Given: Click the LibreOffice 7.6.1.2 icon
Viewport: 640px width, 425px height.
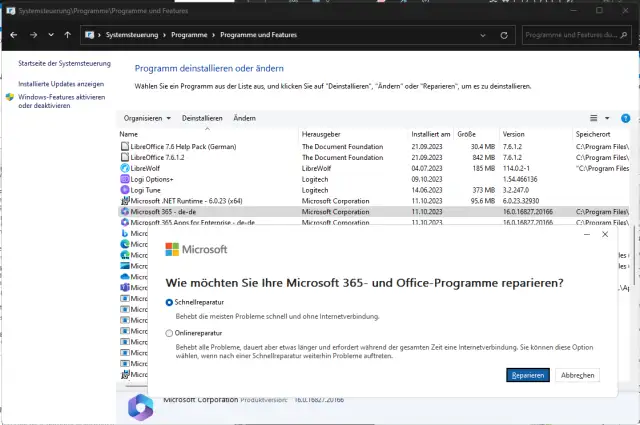Looking at the screenshot, I should coord(124,157).
